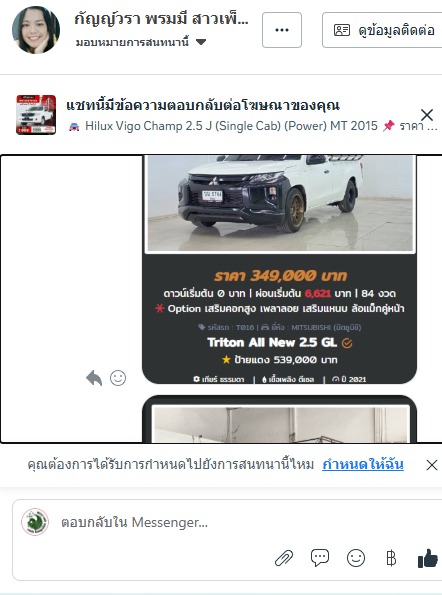Attach a file with the paperclip icon
The width and height of the screenshot is (442, 595).
coord(284,559)
